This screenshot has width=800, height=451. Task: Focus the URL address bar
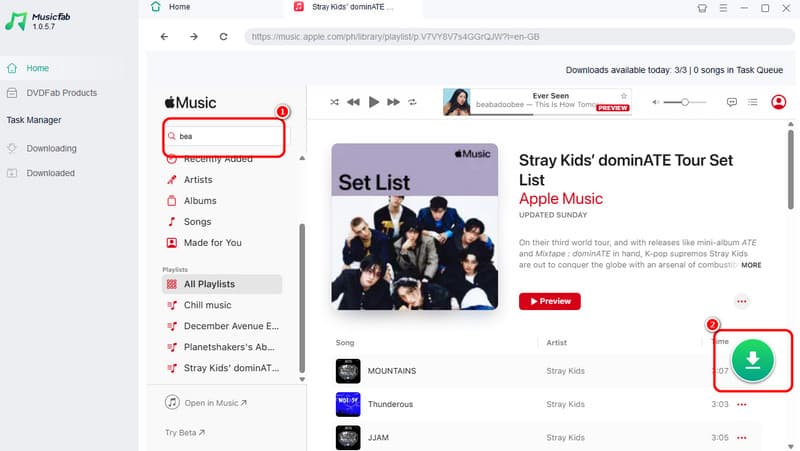click(519, 37)
